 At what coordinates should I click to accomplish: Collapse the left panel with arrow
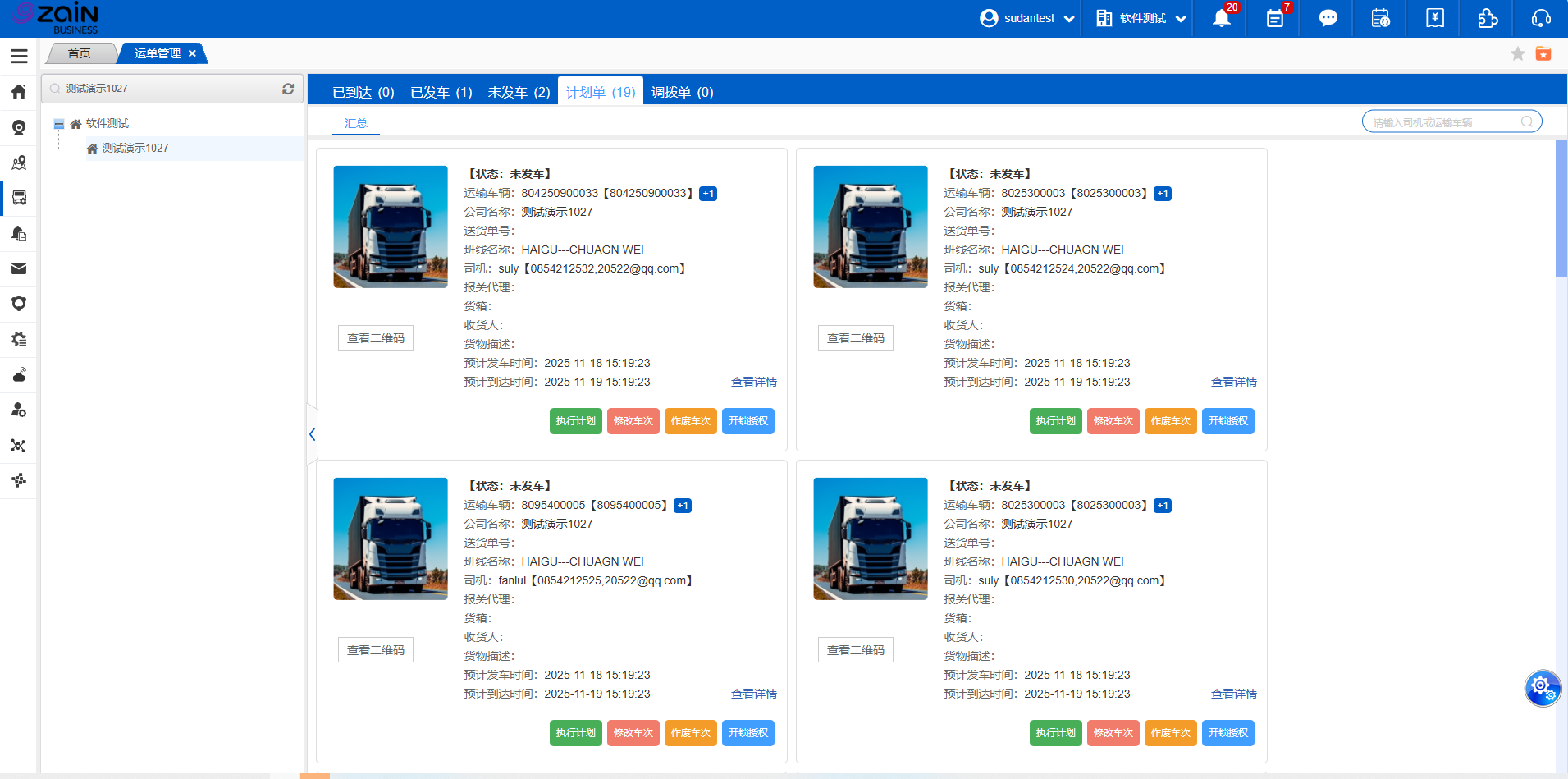coord(312,434)
